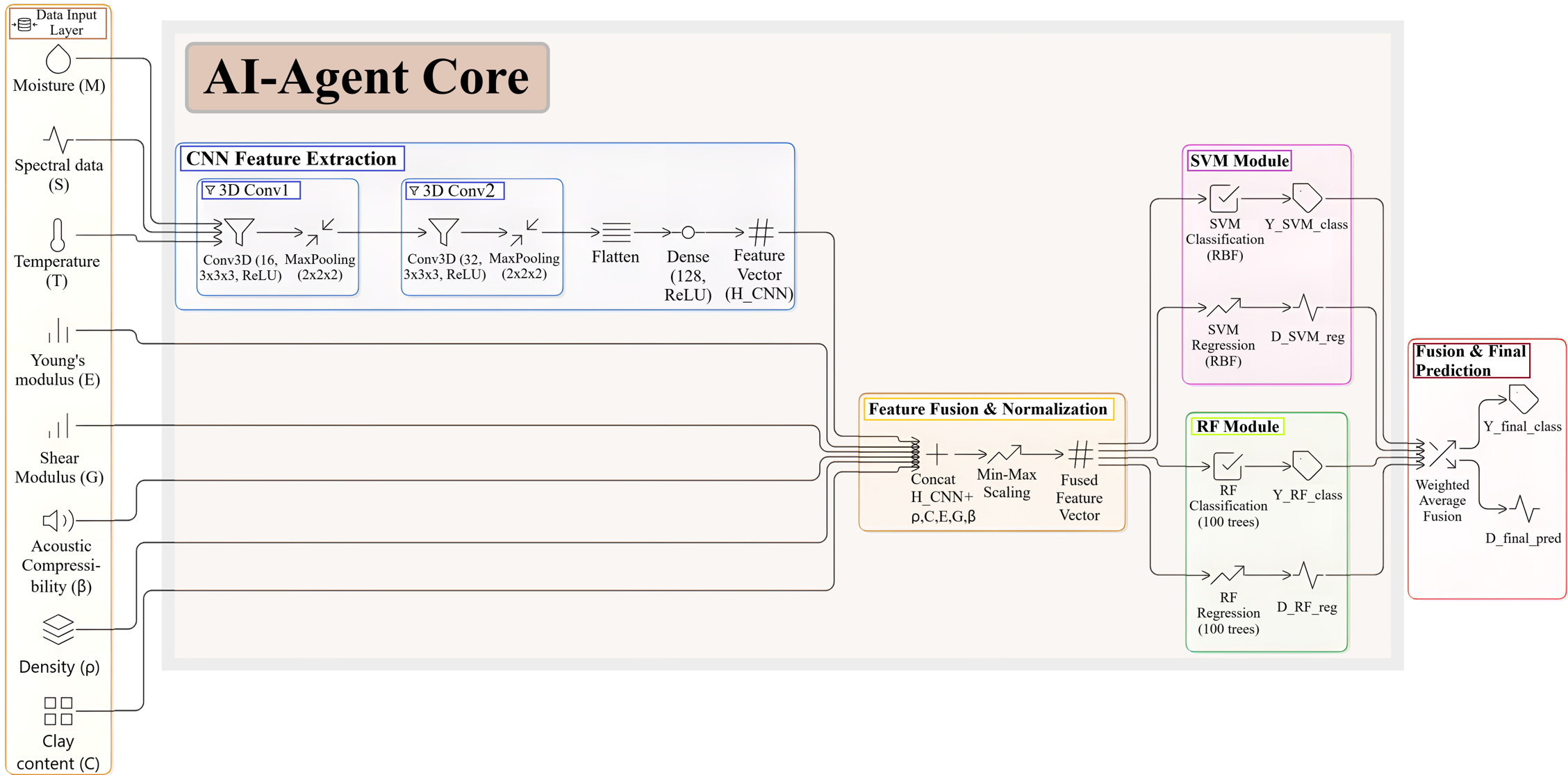1568x775 pixels.
Task: Select the 'Weighted Average Fusion' text label
Action: (x=1442, y=501)
